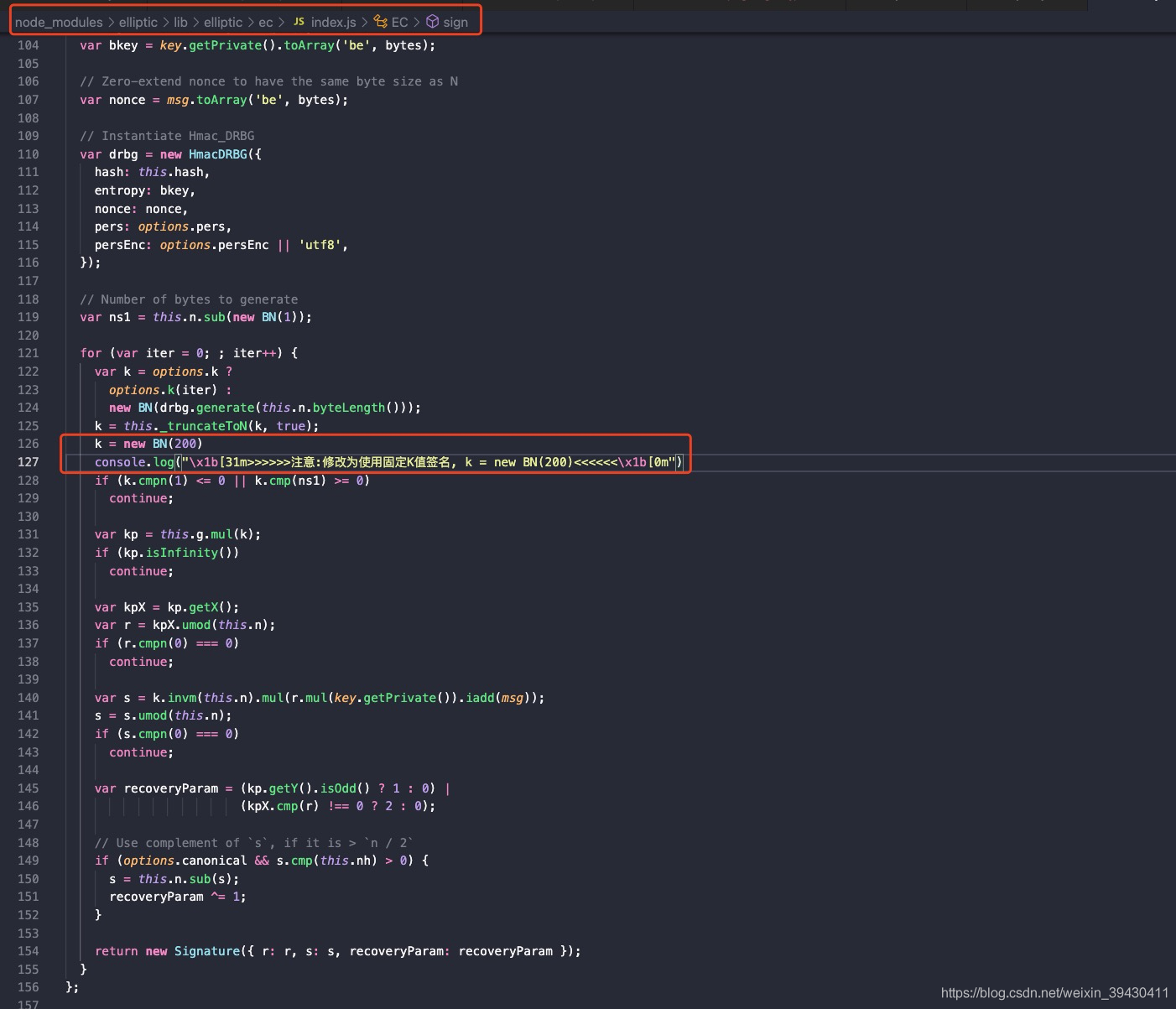Image resolution: width=1176 pixels, height=1009 pixels.
Task: Select line number 145 in gutter
Action: [29, 788]
